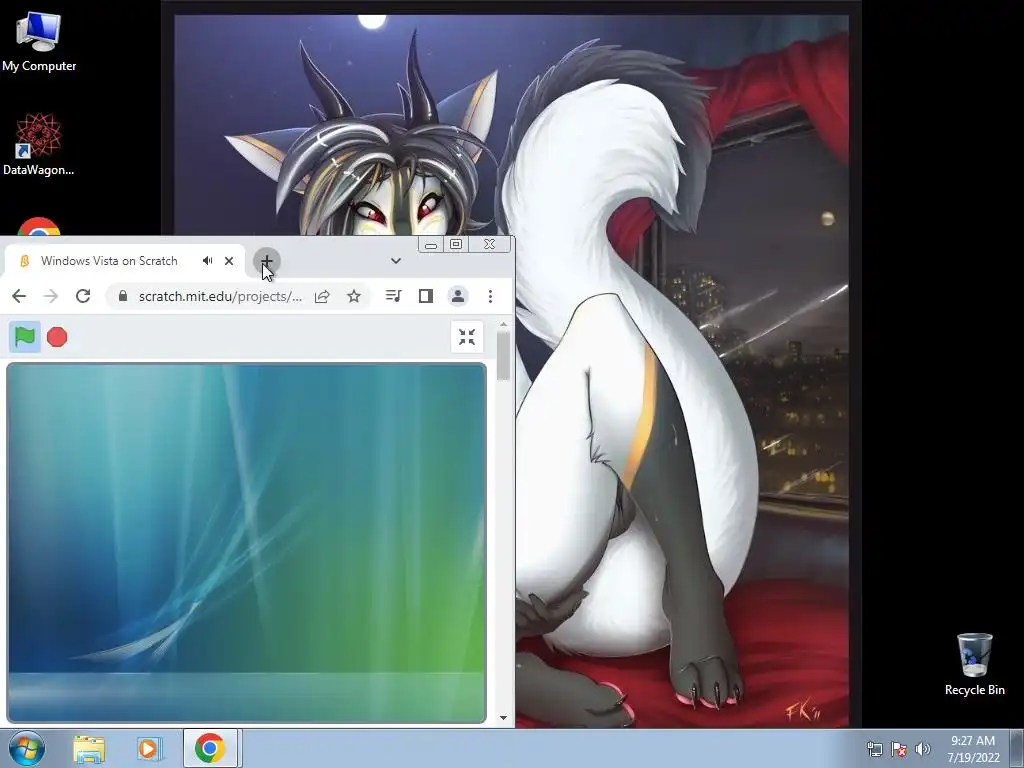Go back in Chrome browser
The height and width of the screenshot is (768, 1024).
pos(19,296)
